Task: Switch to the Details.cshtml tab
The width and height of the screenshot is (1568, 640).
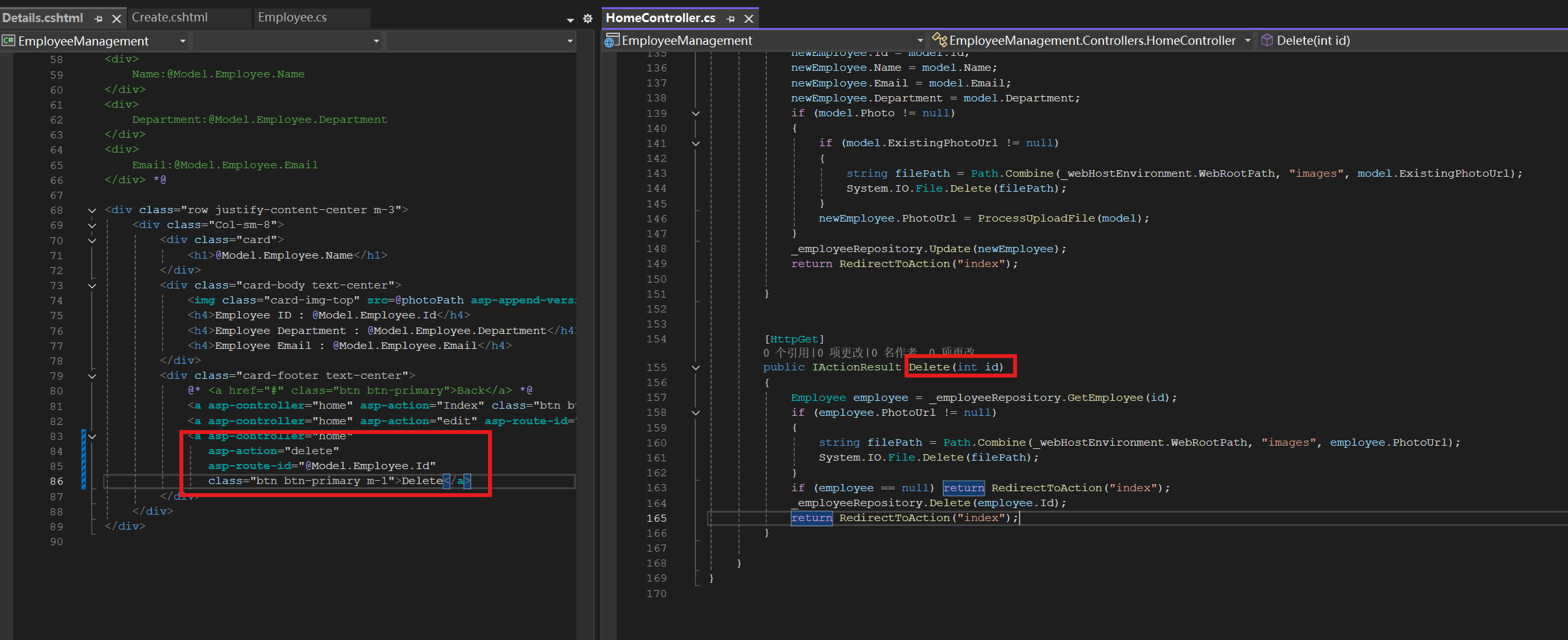Action: pyautogui.click(x=43, y=18)
